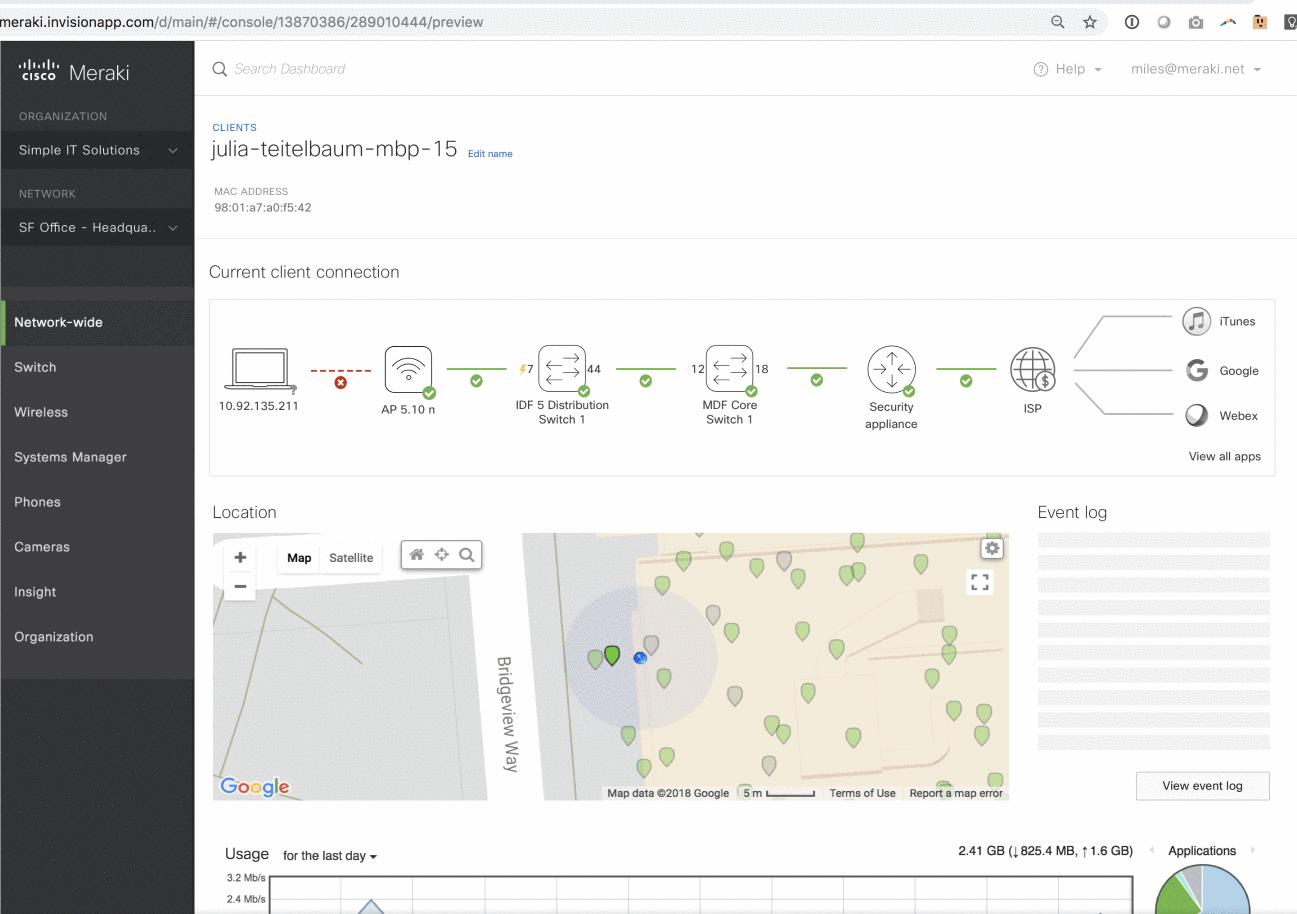Click the CLIENTS breadcrumb link
The height and width of the screenshot is (914, 1297).
(234, 128)
